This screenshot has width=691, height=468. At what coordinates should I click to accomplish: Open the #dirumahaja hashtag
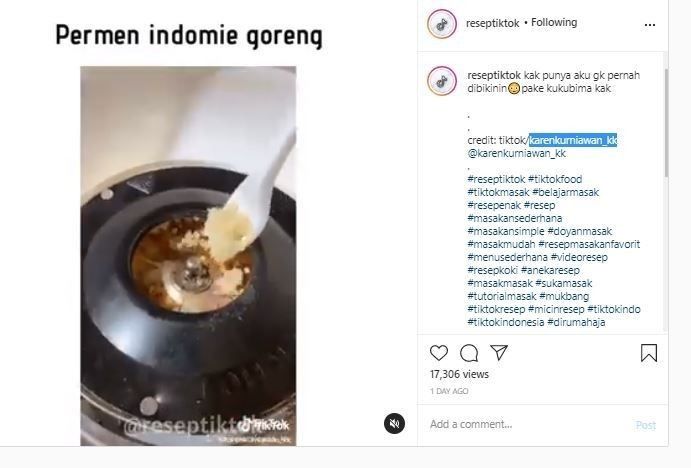tap(576, 322)
